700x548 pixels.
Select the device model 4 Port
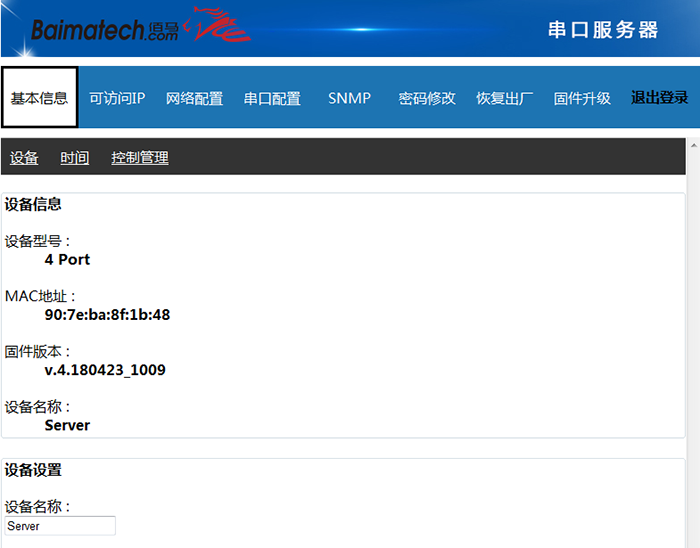[67, 259]
